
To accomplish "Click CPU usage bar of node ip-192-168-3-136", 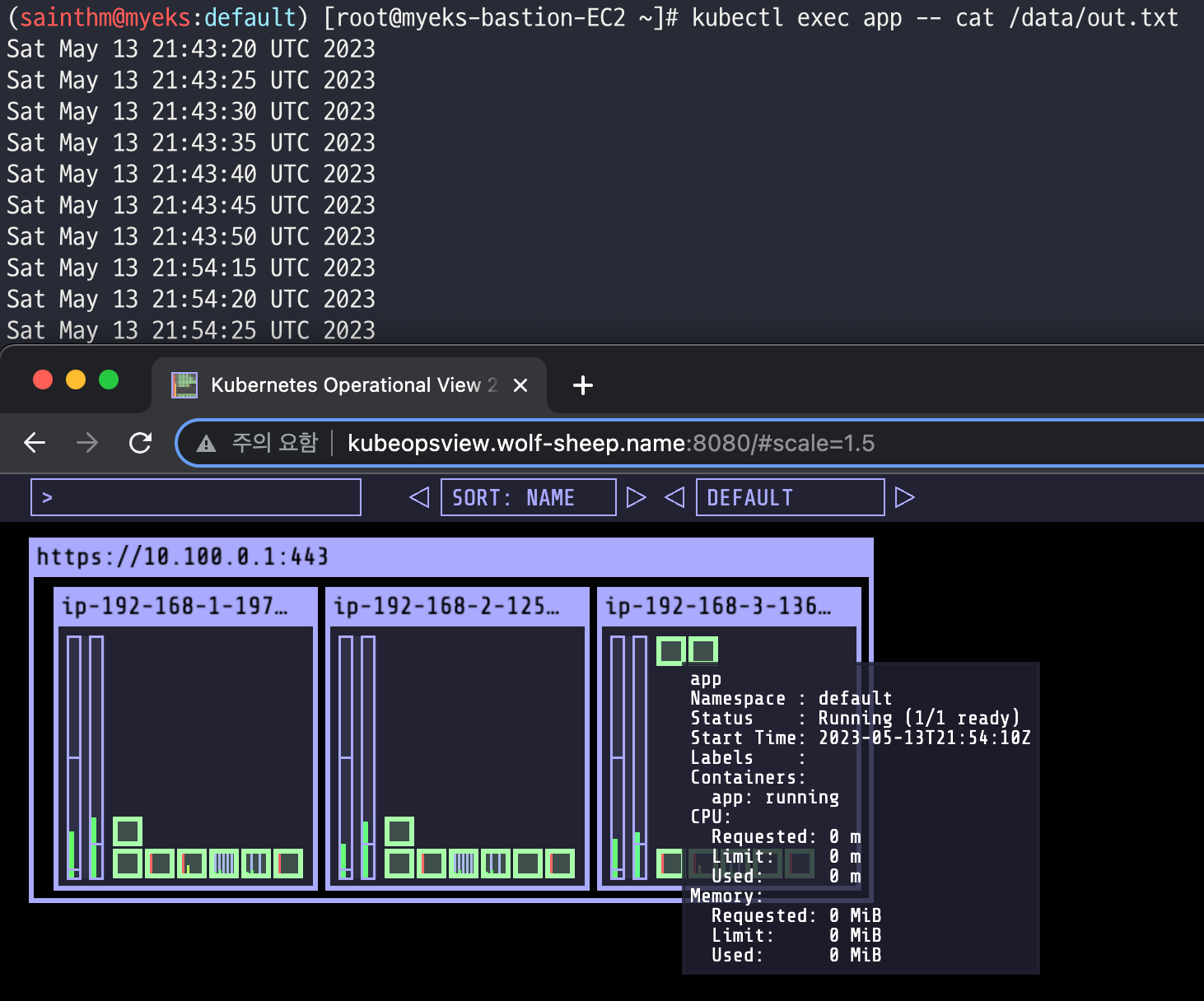I will click(618, 757).
